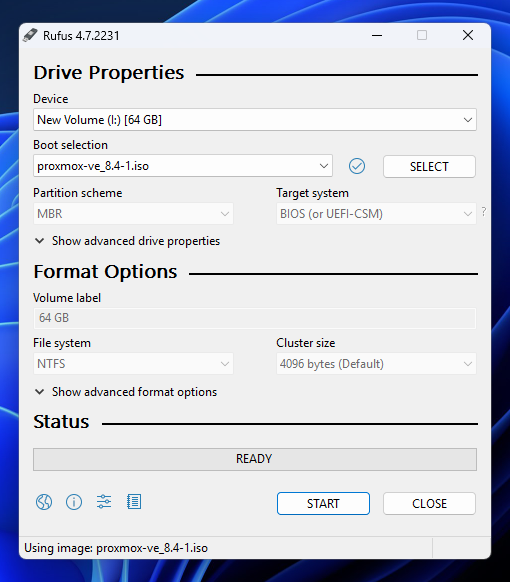
Task: Open the Device dropdown showing New Volume
Action: click(x=255, y=120)
